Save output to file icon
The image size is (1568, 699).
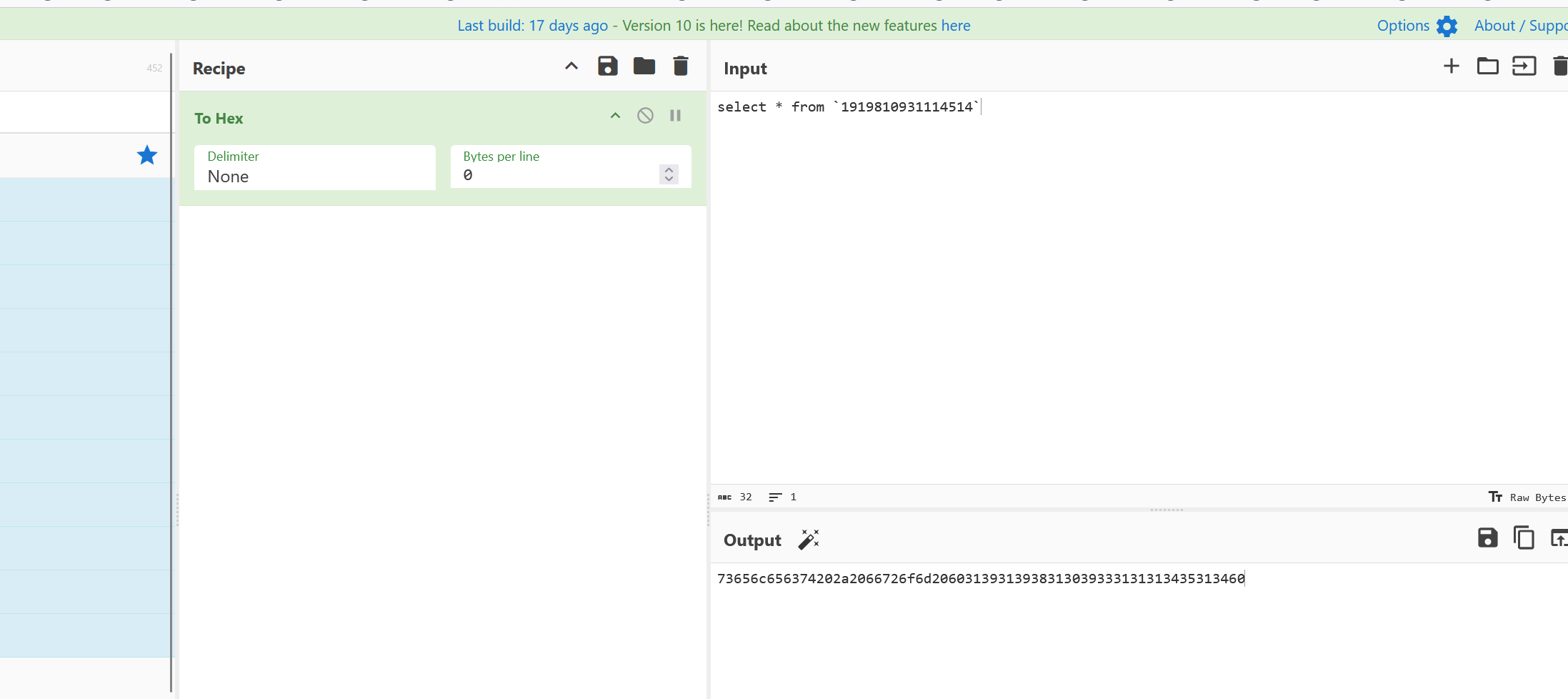1487,537
